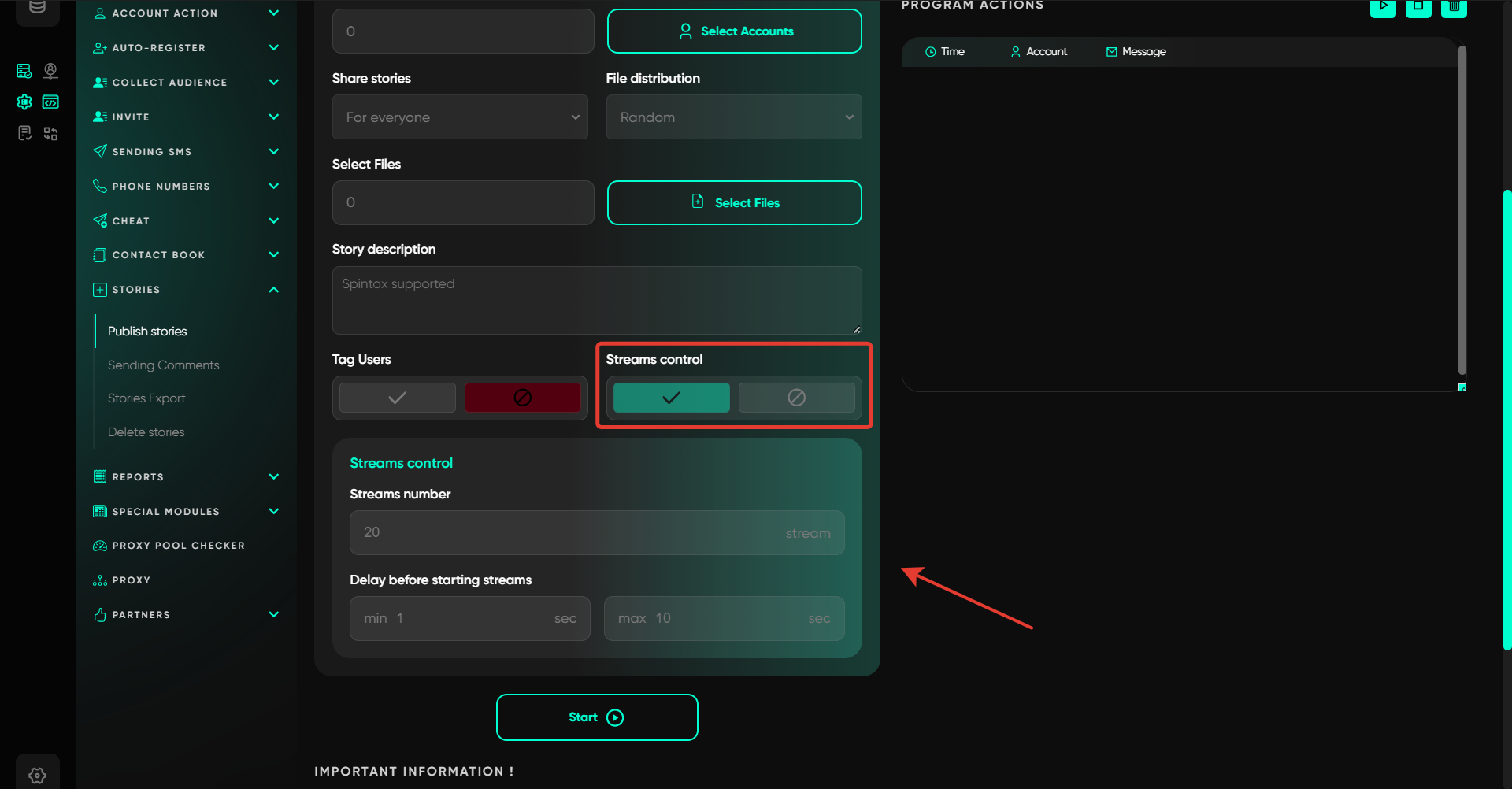Enable Tag Users with the checkmark toggle
Screen dimensions: 1512x789
coord(398,398)
